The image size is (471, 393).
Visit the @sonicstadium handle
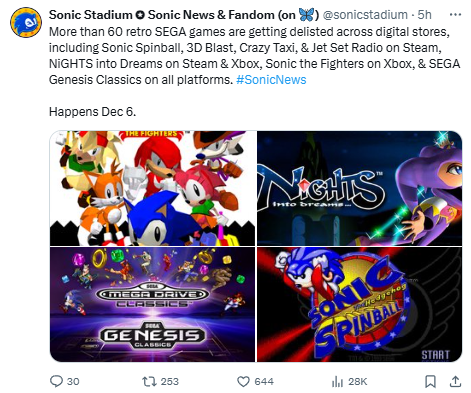click(x=365, y=15)
